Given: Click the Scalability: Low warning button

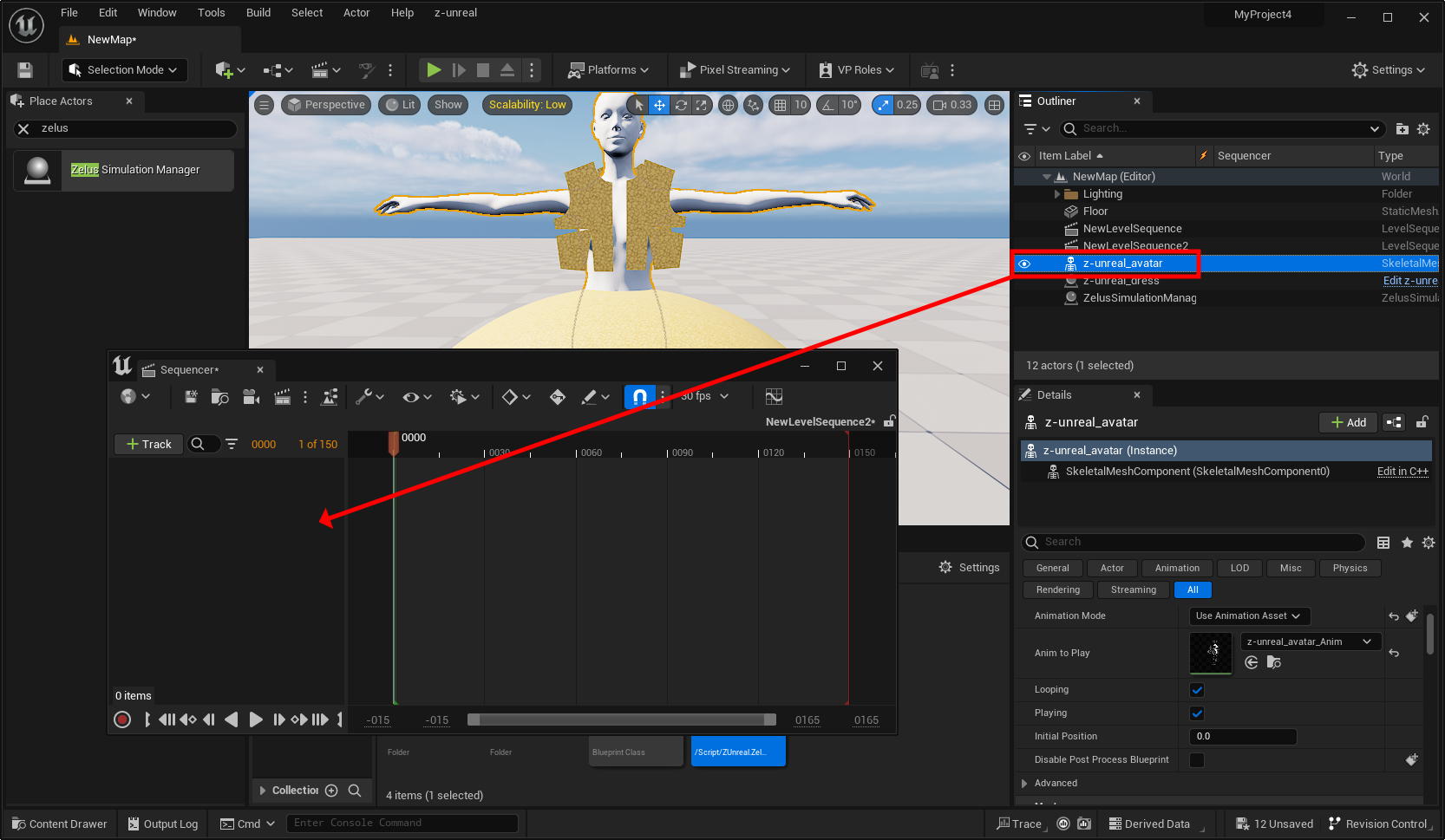Looking at the screenshot, I should tap(527, 105).
